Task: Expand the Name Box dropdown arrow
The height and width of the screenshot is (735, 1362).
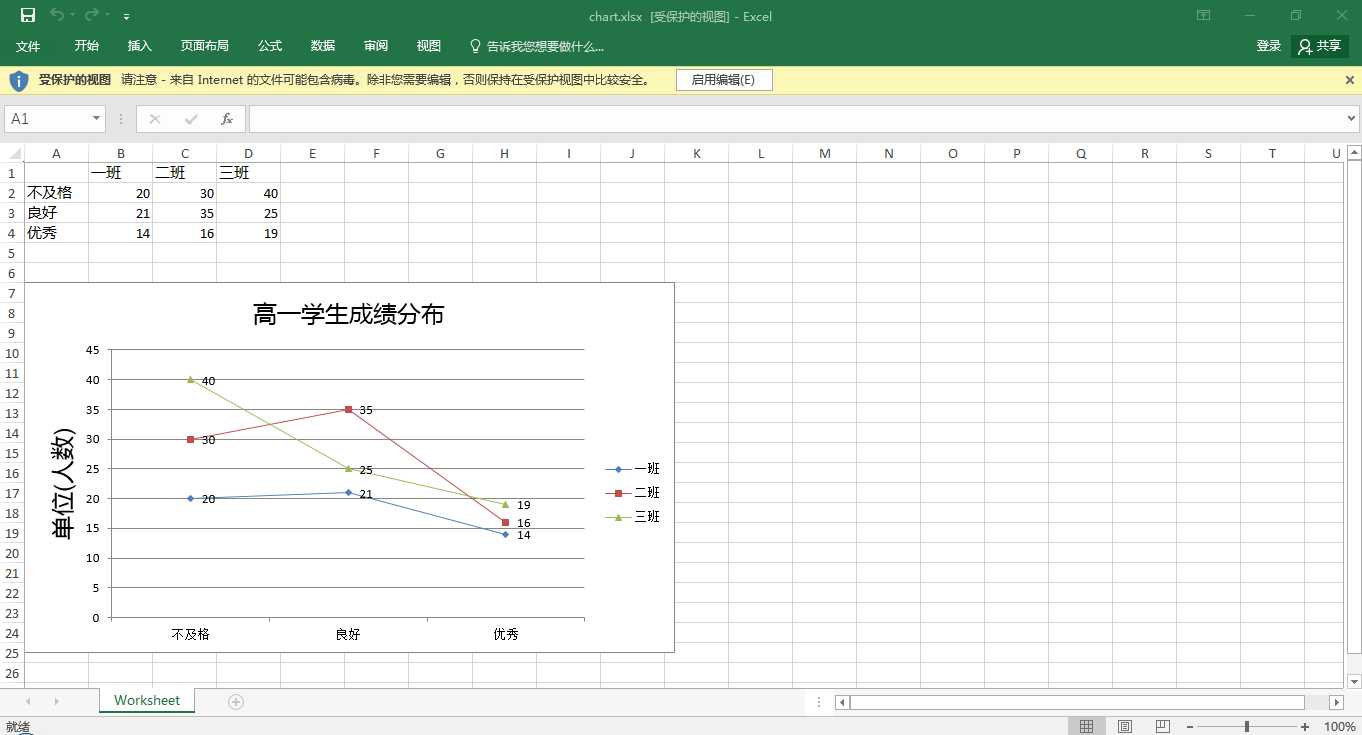Action: [x=97, y=119]
